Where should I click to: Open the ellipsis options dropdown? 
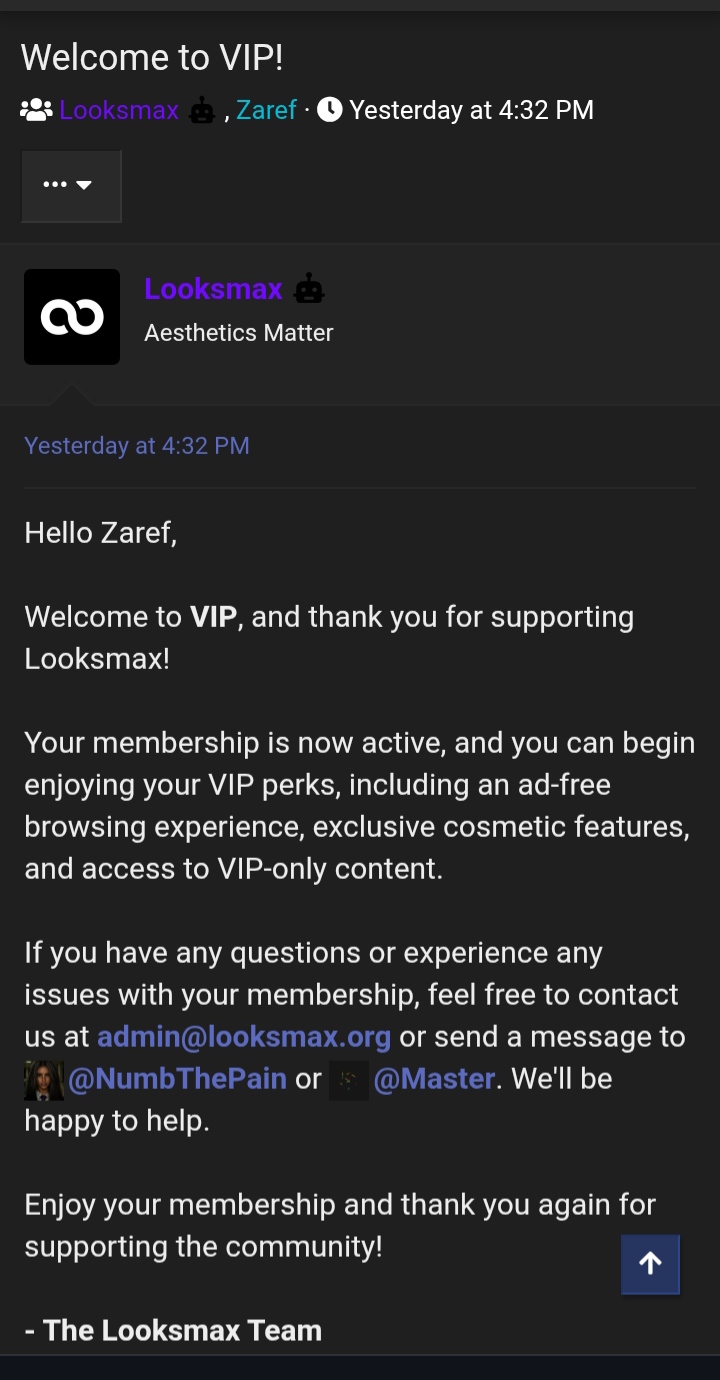71,185
